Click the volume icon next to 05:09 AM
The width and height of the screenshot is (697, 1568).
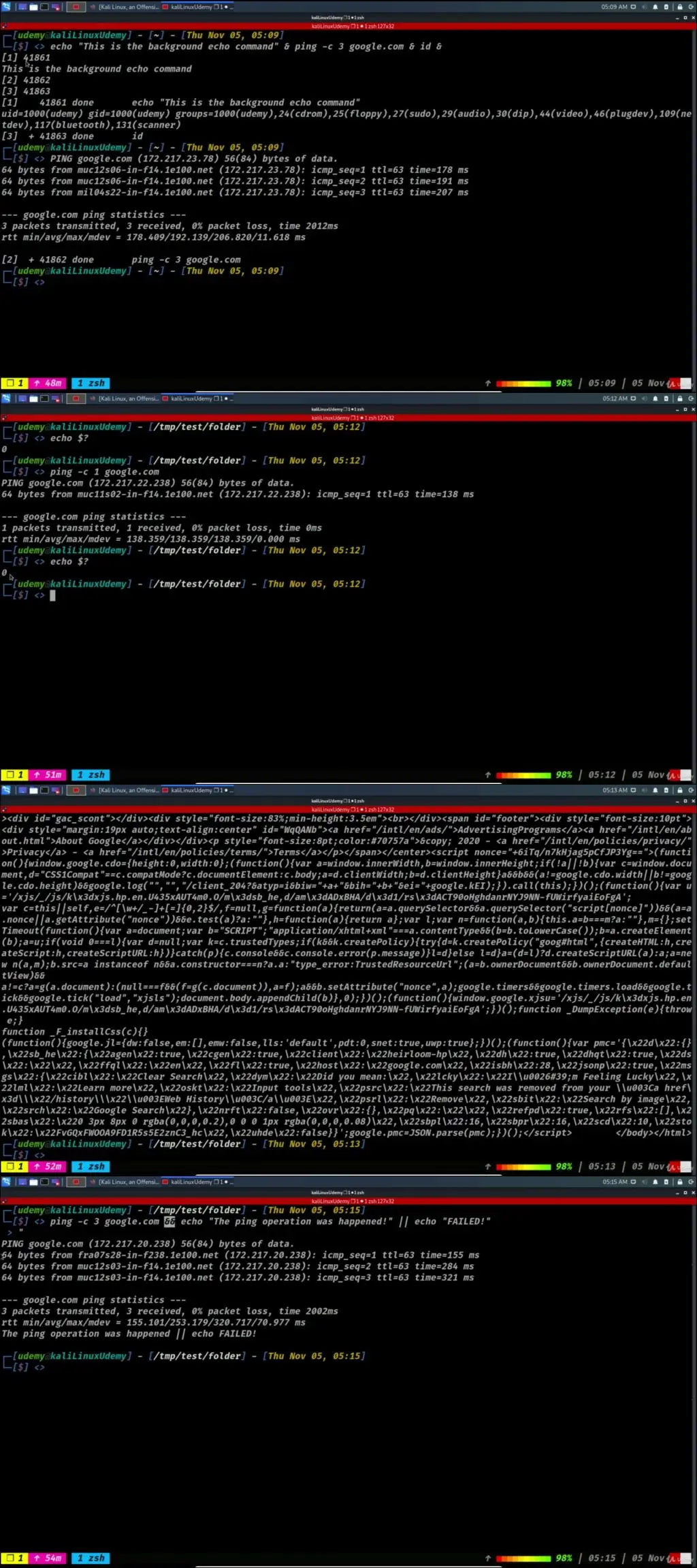pyautogui.click(x=644, y=7)
